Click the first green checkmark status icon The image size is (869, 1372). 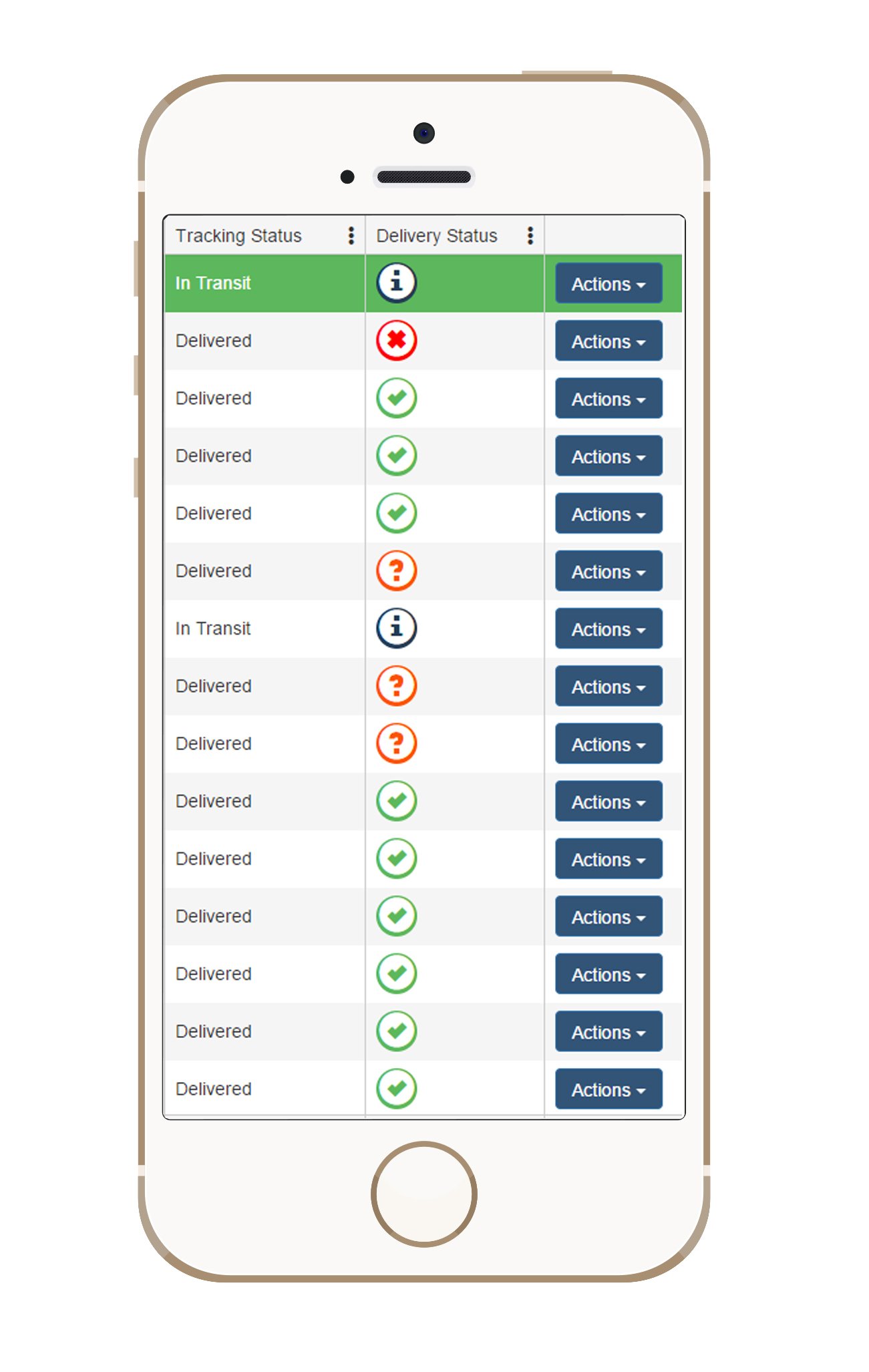396,398
